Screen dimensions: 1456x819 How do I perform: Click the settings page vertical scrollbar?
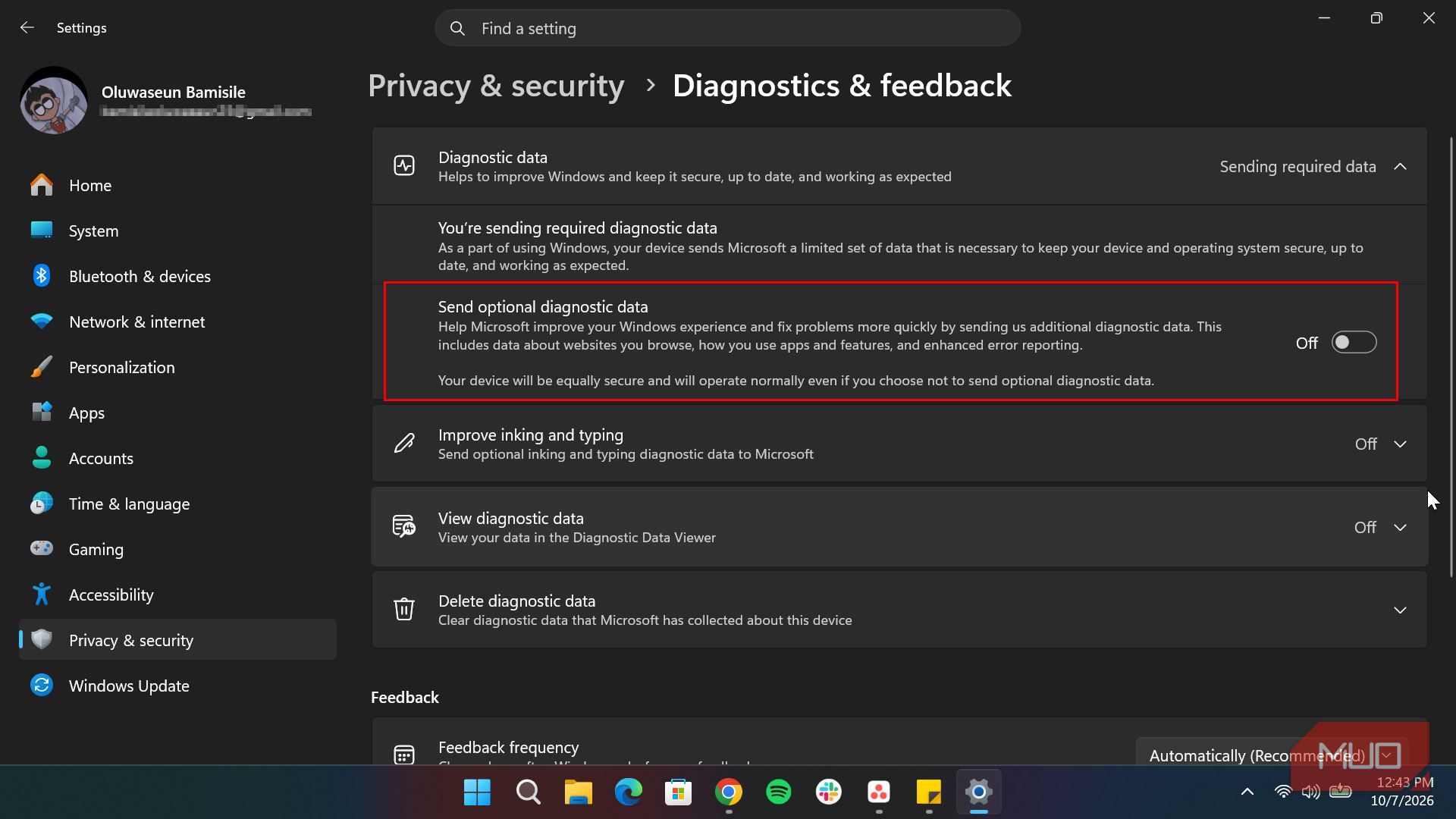1451,356
